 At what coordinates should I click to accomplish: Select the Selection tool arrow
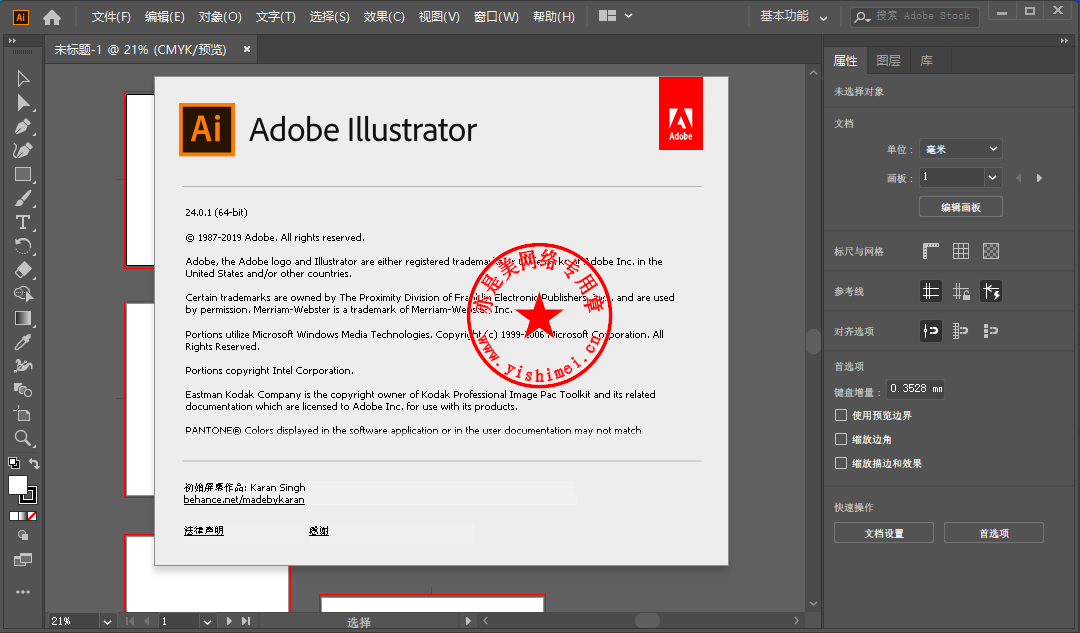[23, 78]
